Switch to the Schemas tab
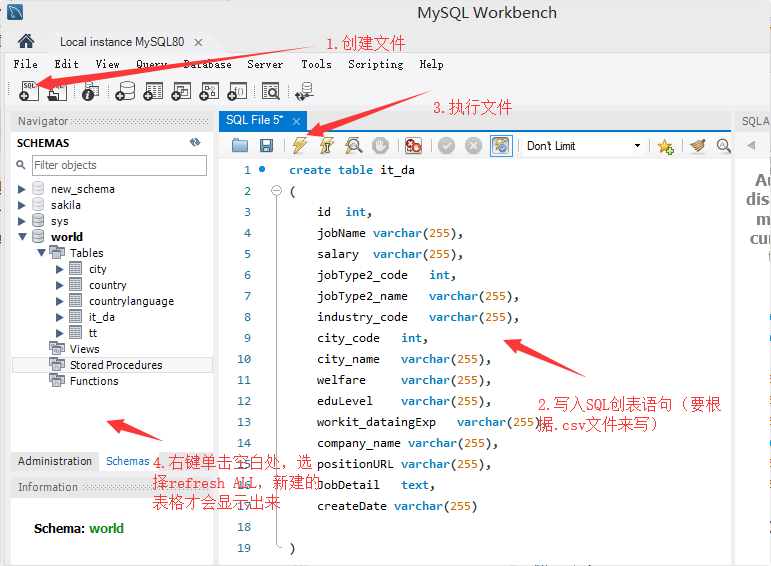Image resolution: width=771 pixels, height=566 pixels. pos(127,461)
